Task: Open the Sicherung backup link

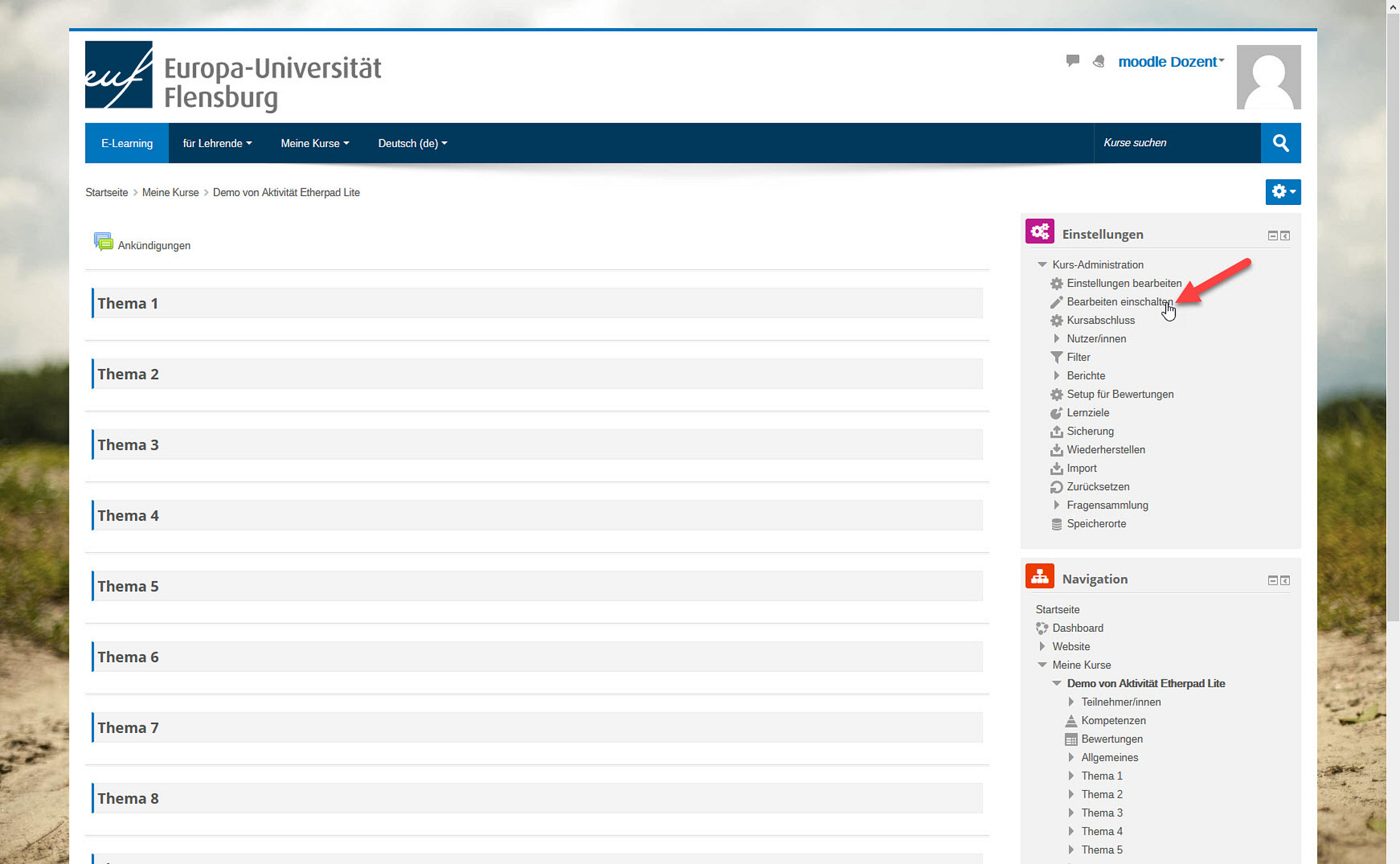Action: point(1089,431)
